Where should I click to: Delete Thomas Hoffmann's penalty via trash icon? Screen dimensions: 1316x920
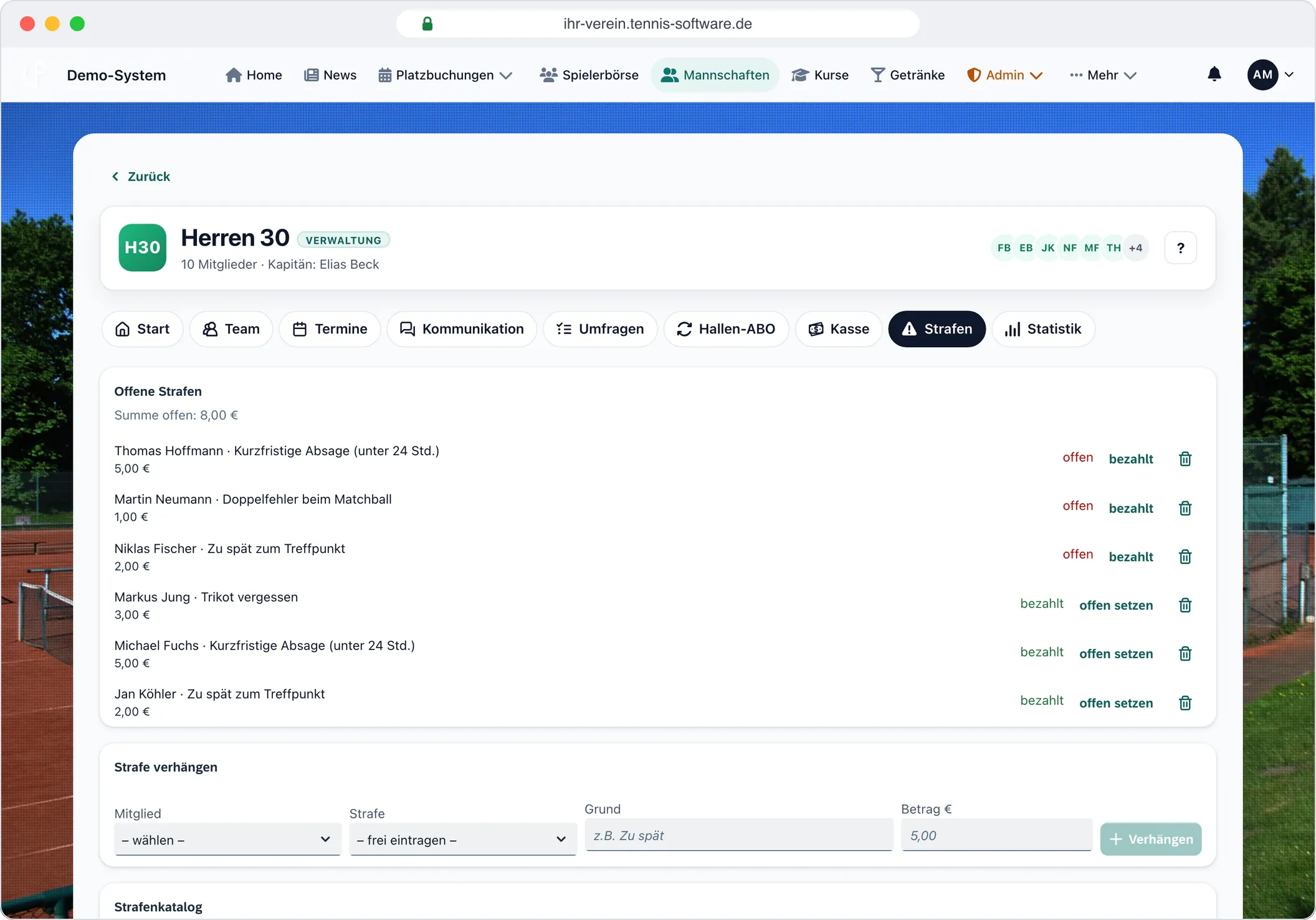pos(1185,459)
